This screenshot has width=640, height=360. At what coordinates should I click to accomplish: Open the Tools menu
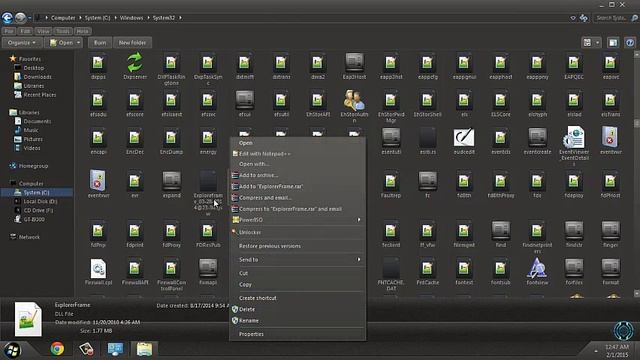coord(62,31)
